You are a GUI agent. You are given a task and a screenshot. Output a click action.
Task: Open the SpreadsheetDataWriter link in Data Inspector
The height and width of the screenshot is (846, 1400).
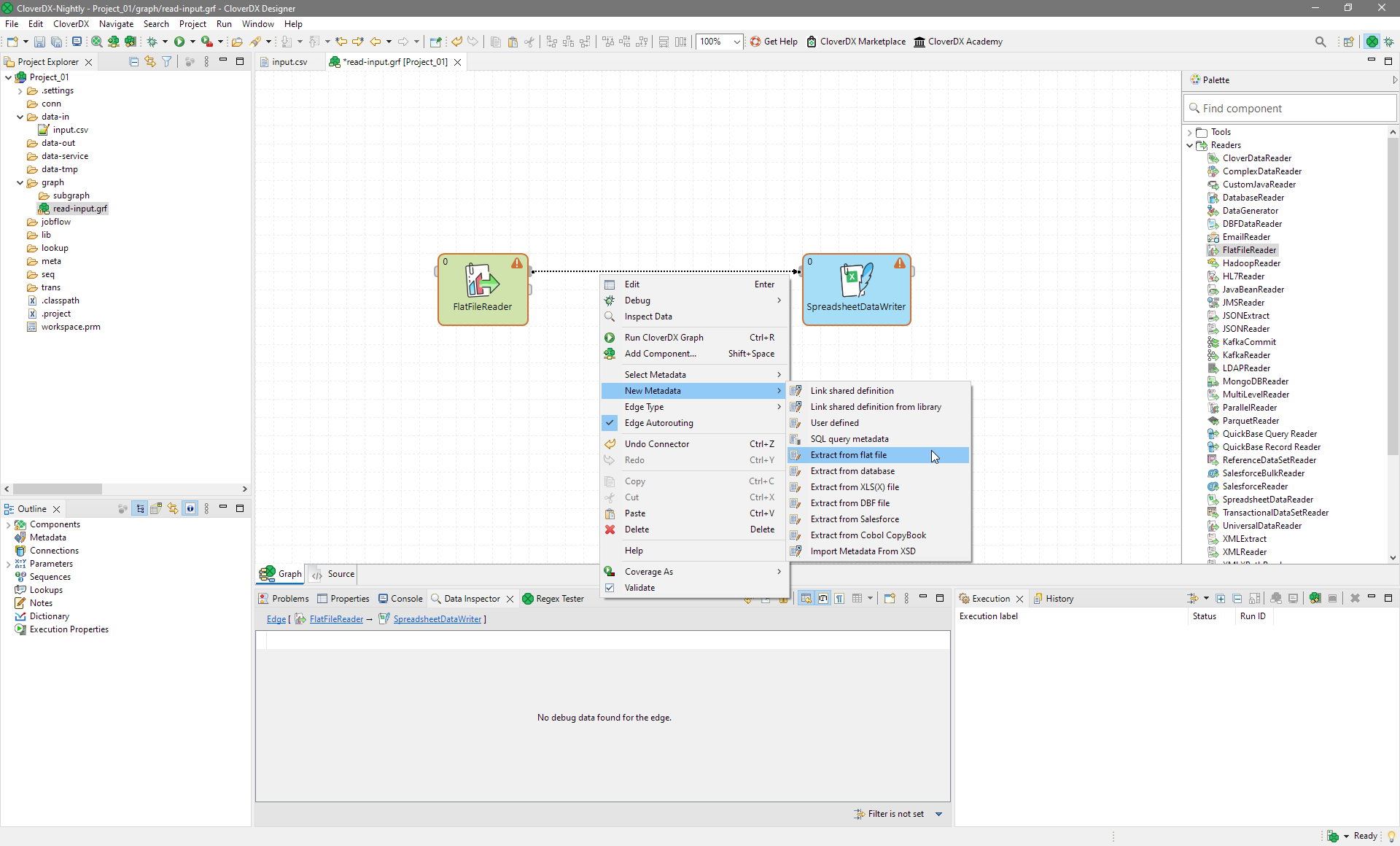pyautogui.click(x=437, y=619)
